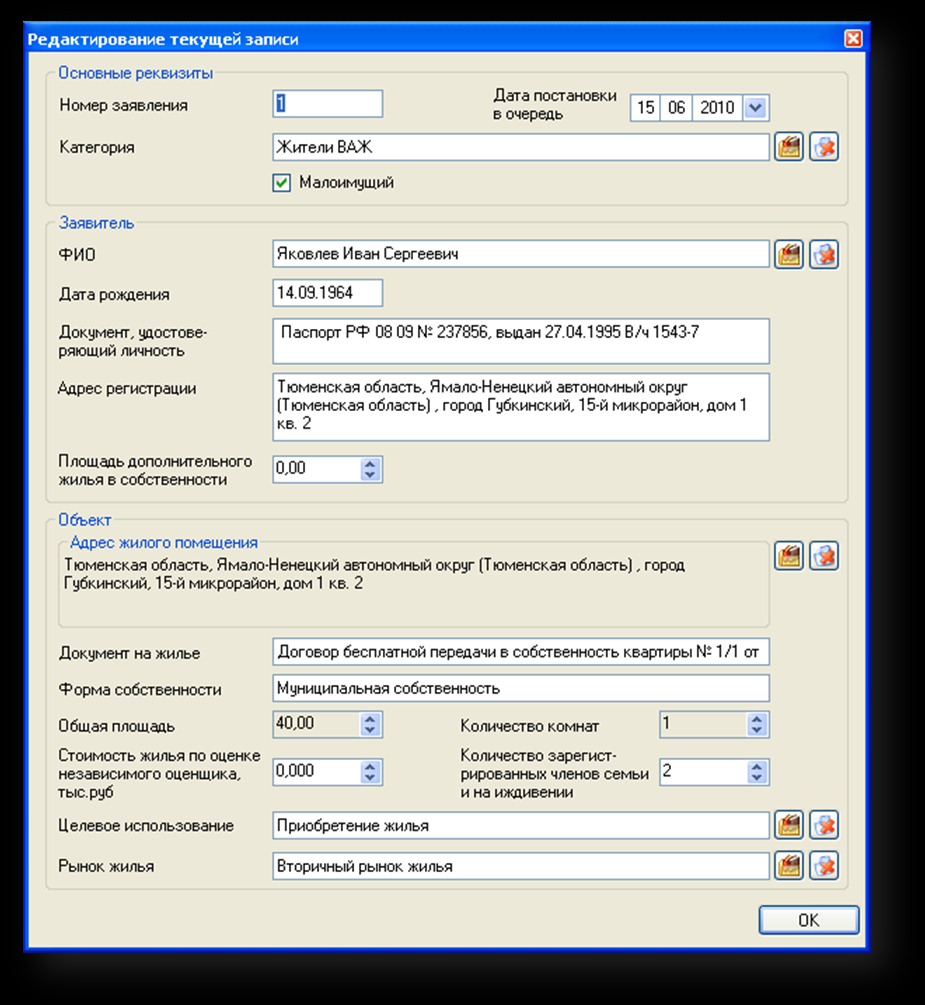Image resolution: width=925 pixels, height=1005 pixels.
Task: Open the category selection list icon
Action: coord(788,147)
